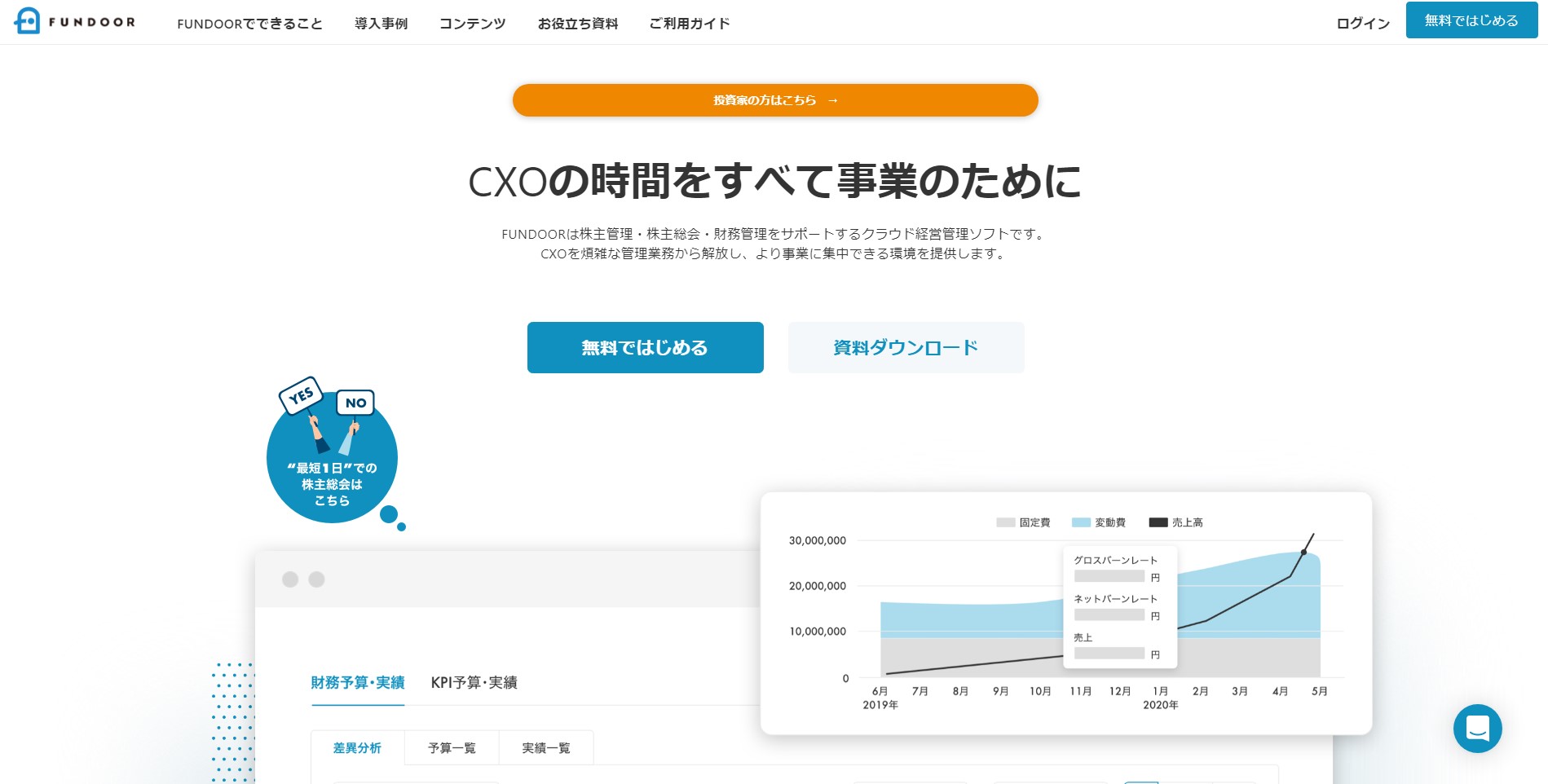Switch to the KPI予算・実績 tab
The height and width of the screenshot is (784, 1548).
[474, 682]
